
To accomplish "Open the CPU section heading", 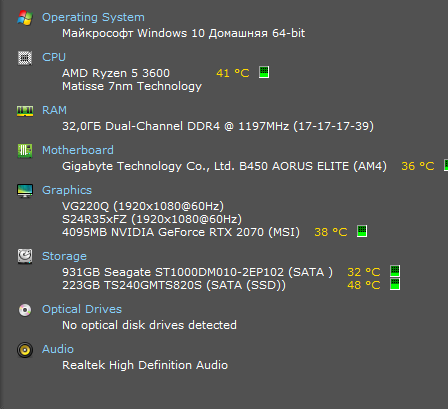I will (x=54, y=57).
